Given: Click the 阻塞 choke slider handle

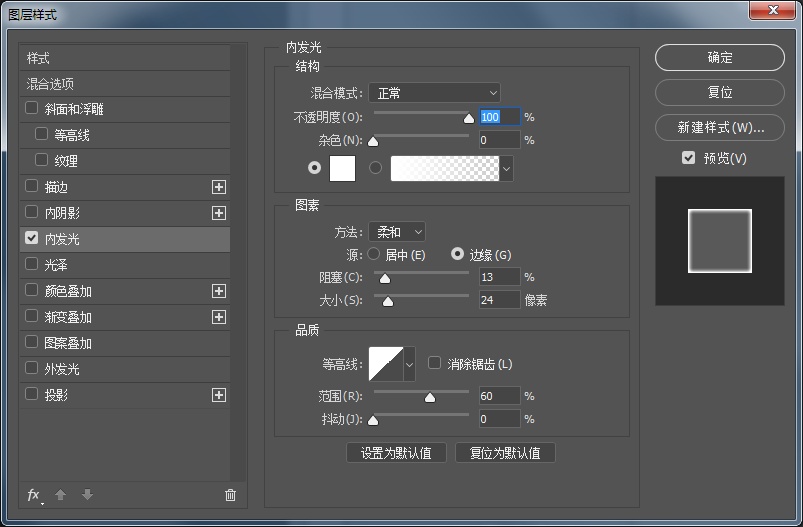Looking at the screenshot, I should point(385,279).
